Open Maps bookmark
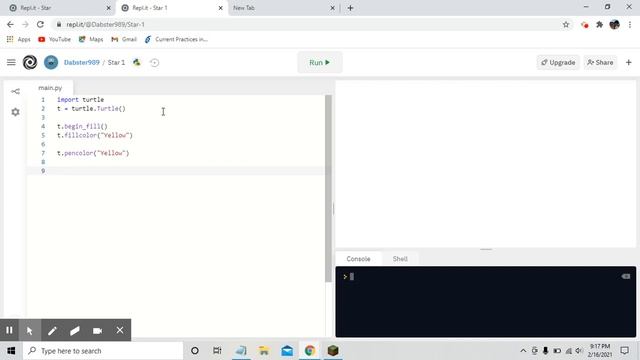 [91, 39]
